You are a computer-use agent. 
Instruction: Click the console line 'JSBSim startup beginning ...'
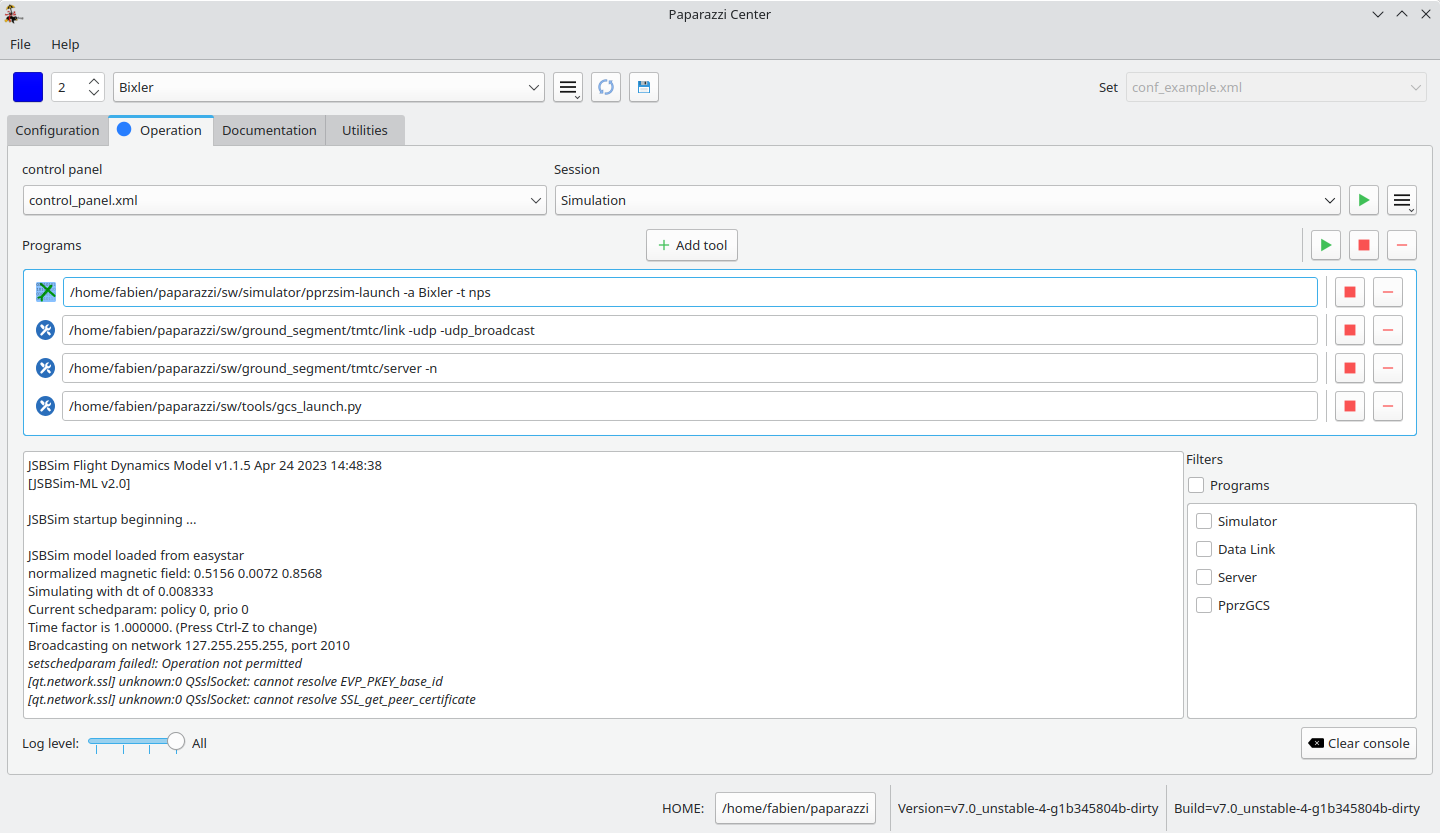point(112,520)
